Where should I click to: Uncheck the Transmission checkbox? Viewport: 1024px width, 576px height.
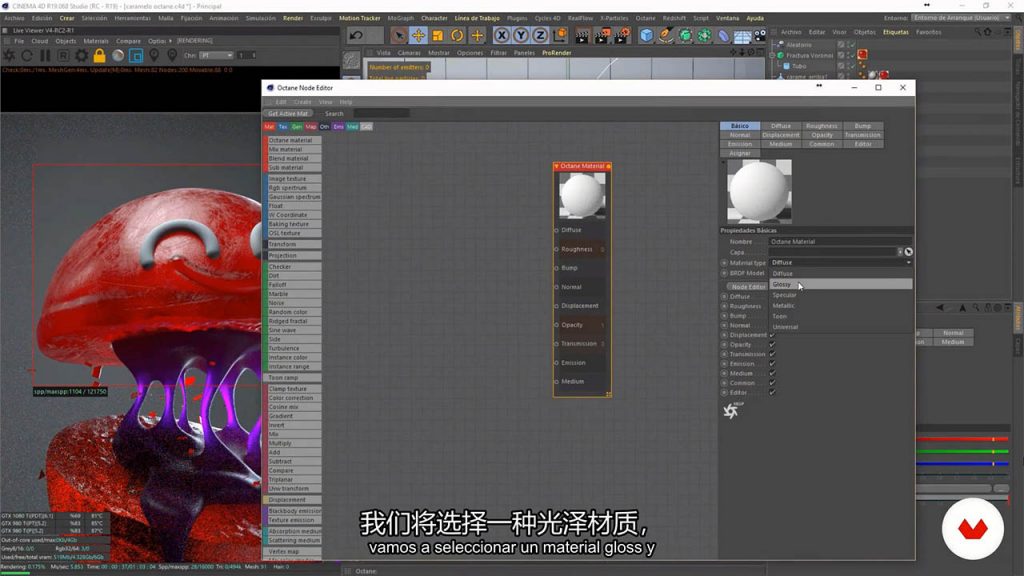click(x=772, y=354)
